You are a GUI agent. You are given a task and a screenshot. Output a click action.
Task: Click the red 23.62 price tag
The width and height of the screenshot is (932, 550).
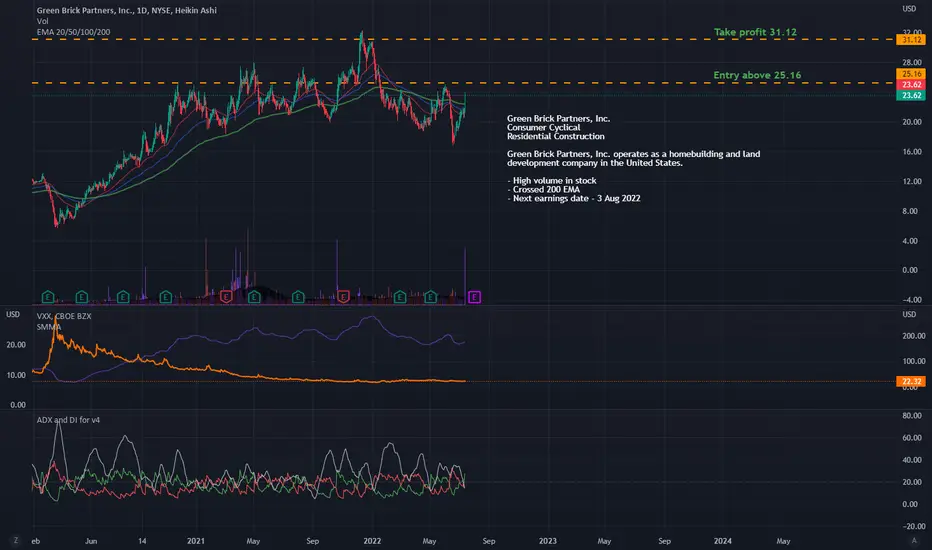tap(911, 84)
